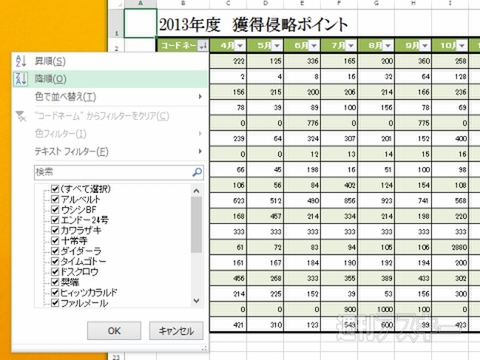Select the cell with value 222
Viewport: 480px width, 360px height.
[x=228, y=61]
